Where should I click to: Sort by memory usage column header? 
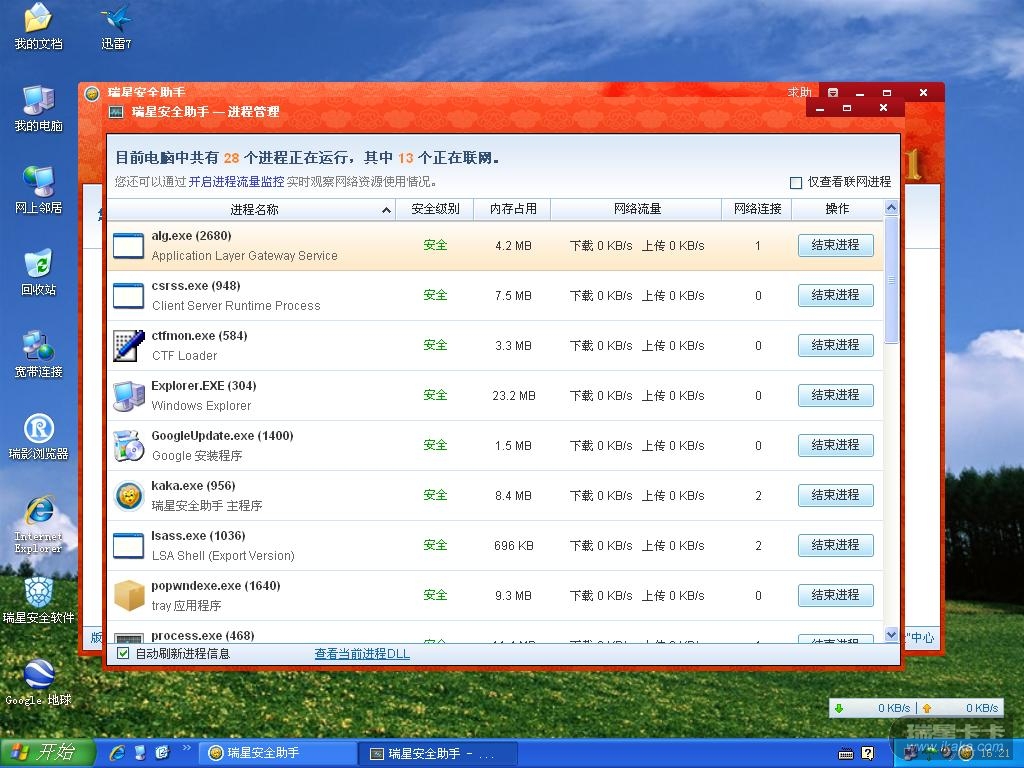tap(512, 209)
